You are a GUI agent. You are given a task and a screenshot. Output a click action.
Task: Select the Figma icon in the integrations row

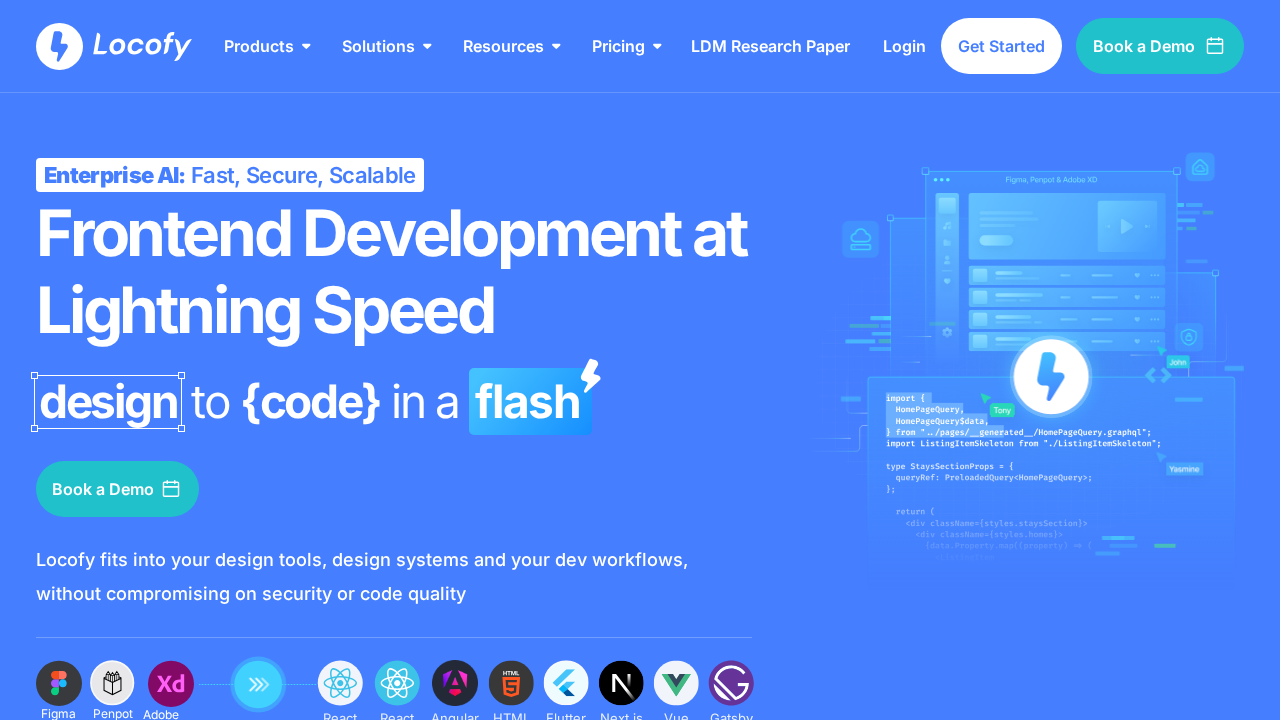[x=59, y=683]
